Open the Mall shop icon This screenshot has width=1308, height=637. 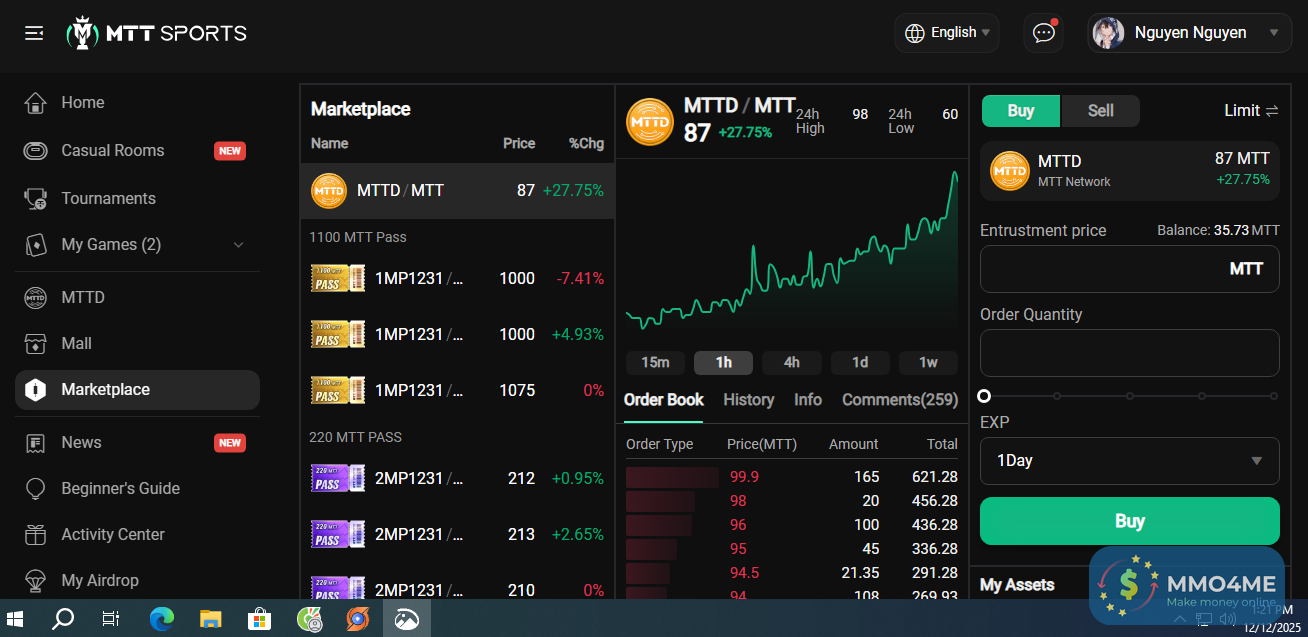[x=36, y=344]
